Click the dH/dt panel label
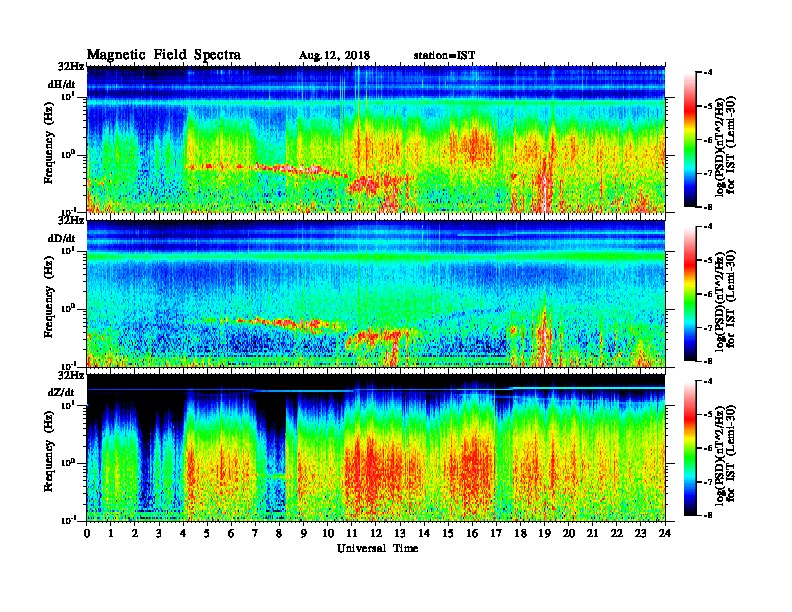This screenshot has width=792, height=612. [62, 84]
